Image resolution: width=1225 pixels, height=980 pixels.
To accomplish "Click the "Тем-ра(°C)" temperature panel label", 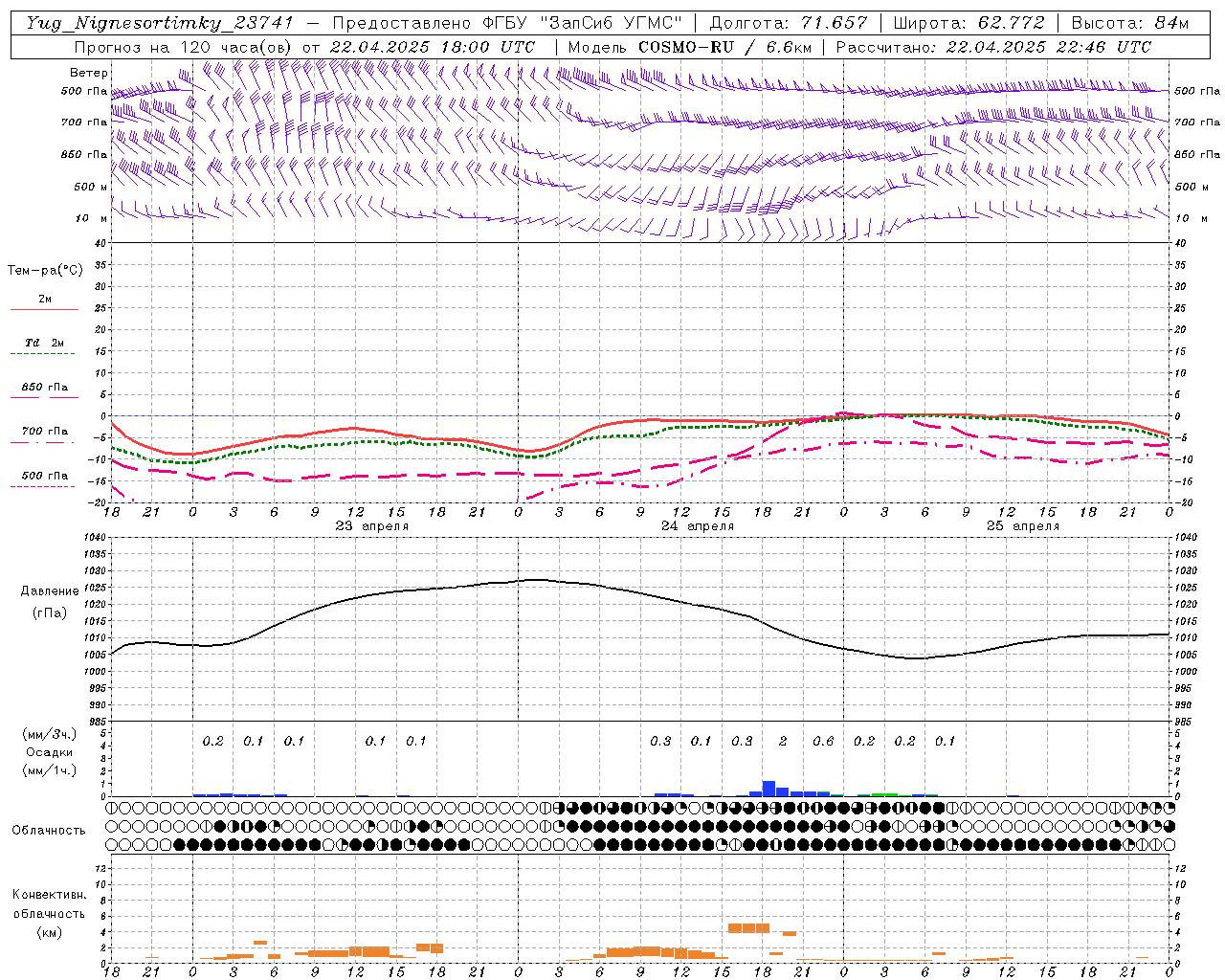I will click(x=45, y=271).
